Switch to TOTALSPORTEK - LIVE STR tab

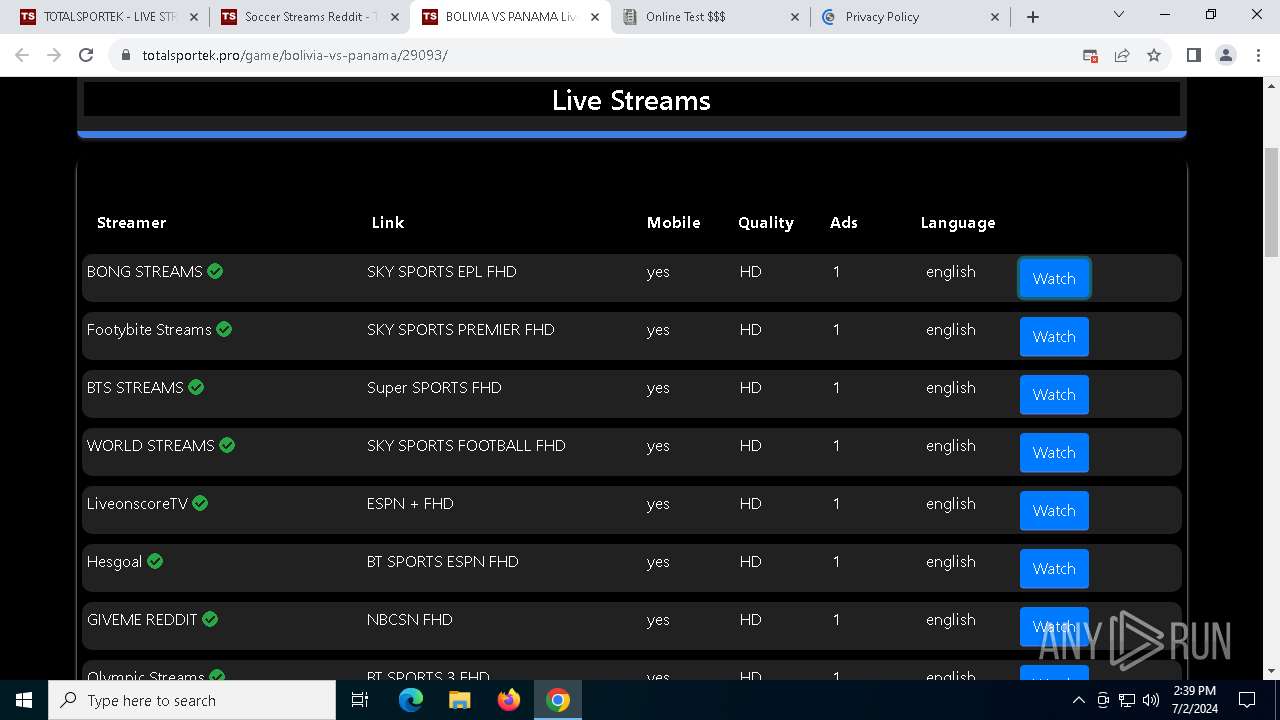tap(109, 17)
